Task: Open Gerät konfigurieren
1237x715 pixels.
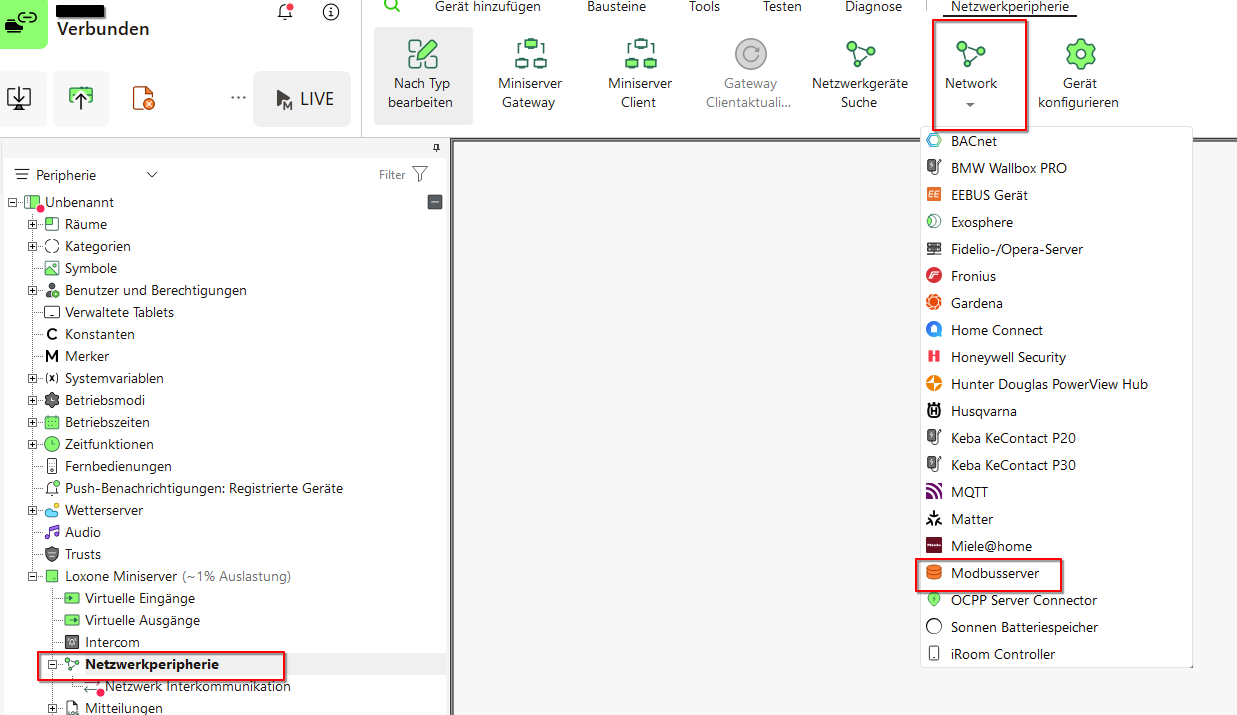Action: point(1079,76)
